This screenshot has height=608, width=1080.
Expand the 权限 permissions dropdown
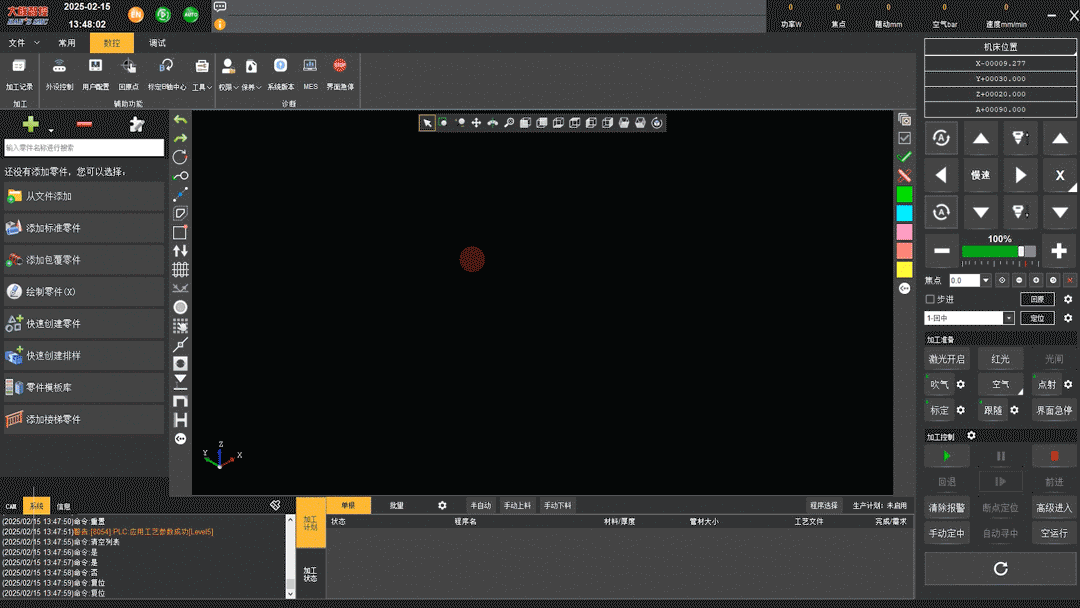(227, 87)
